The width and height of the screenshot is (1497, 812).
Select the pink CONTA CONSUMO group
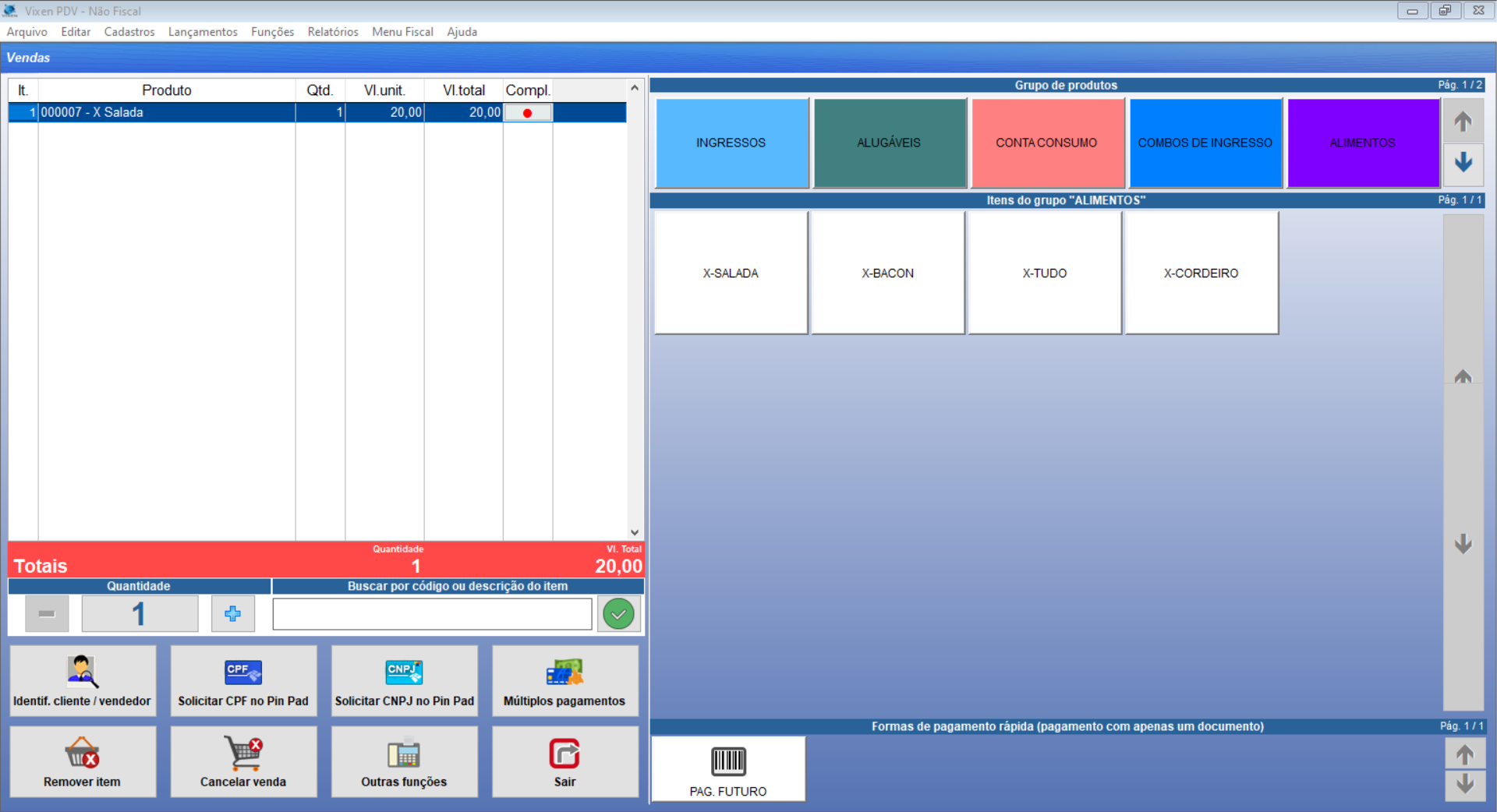(x=1046, y=143)
